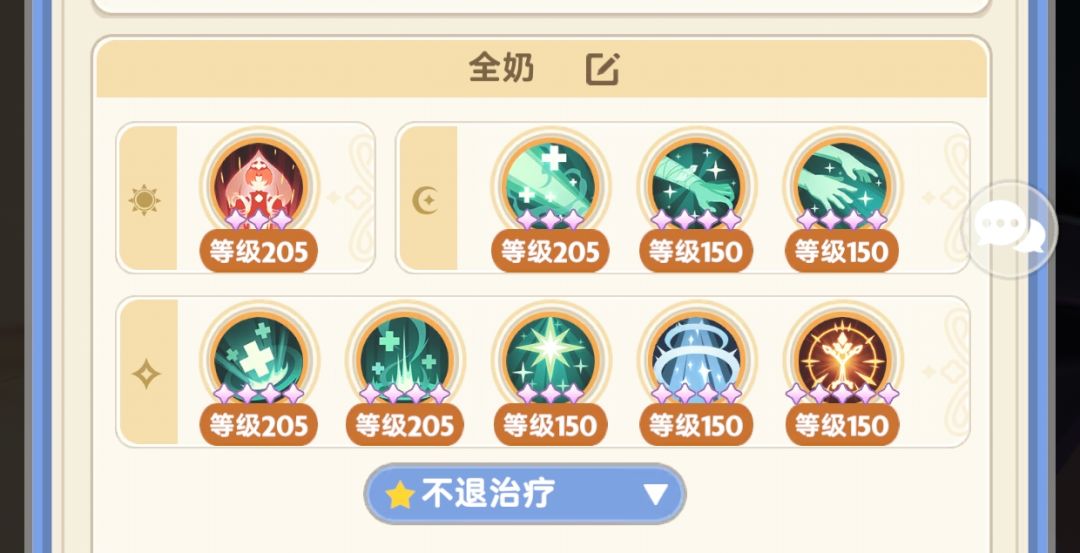Click the 全奶 preset title
Screen dimensions: 1080x553
coord(501,68)
